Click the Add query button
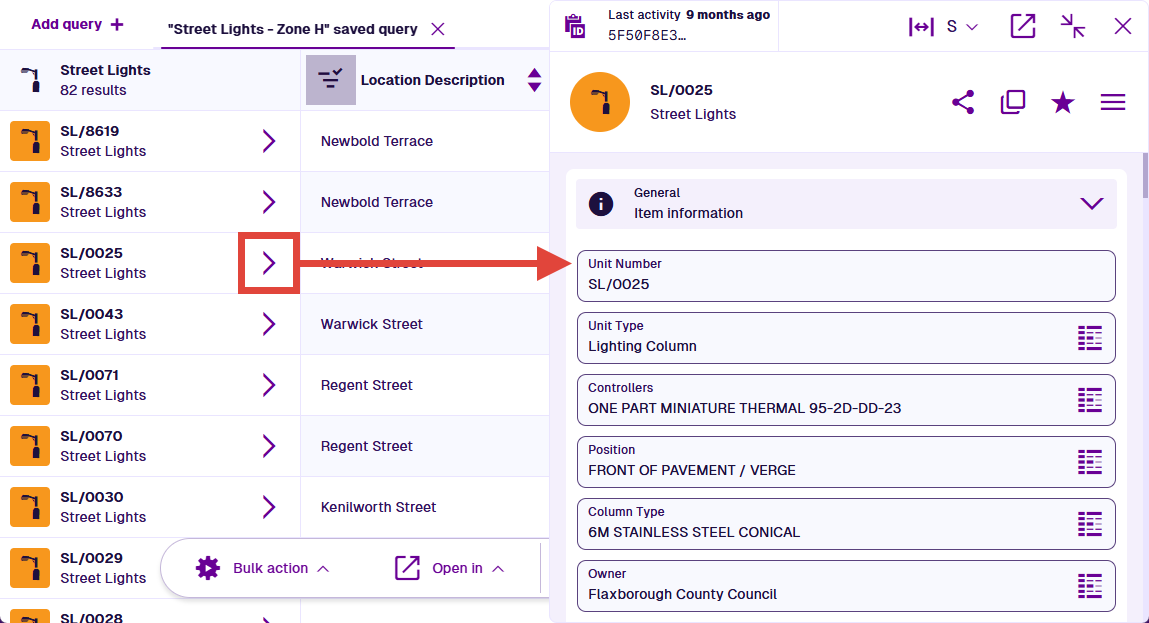This screenshot has width=1149, height=623. pyautogui.click(x=77, y=24)
